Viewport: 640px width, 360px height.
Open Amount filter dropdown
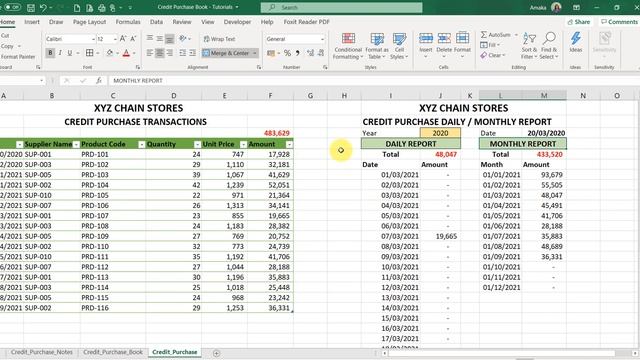click(x=289, y=144)
